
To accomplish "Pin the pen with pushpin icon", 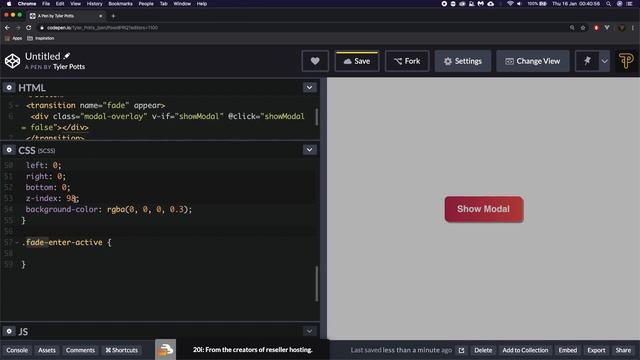I will point(587,61).
